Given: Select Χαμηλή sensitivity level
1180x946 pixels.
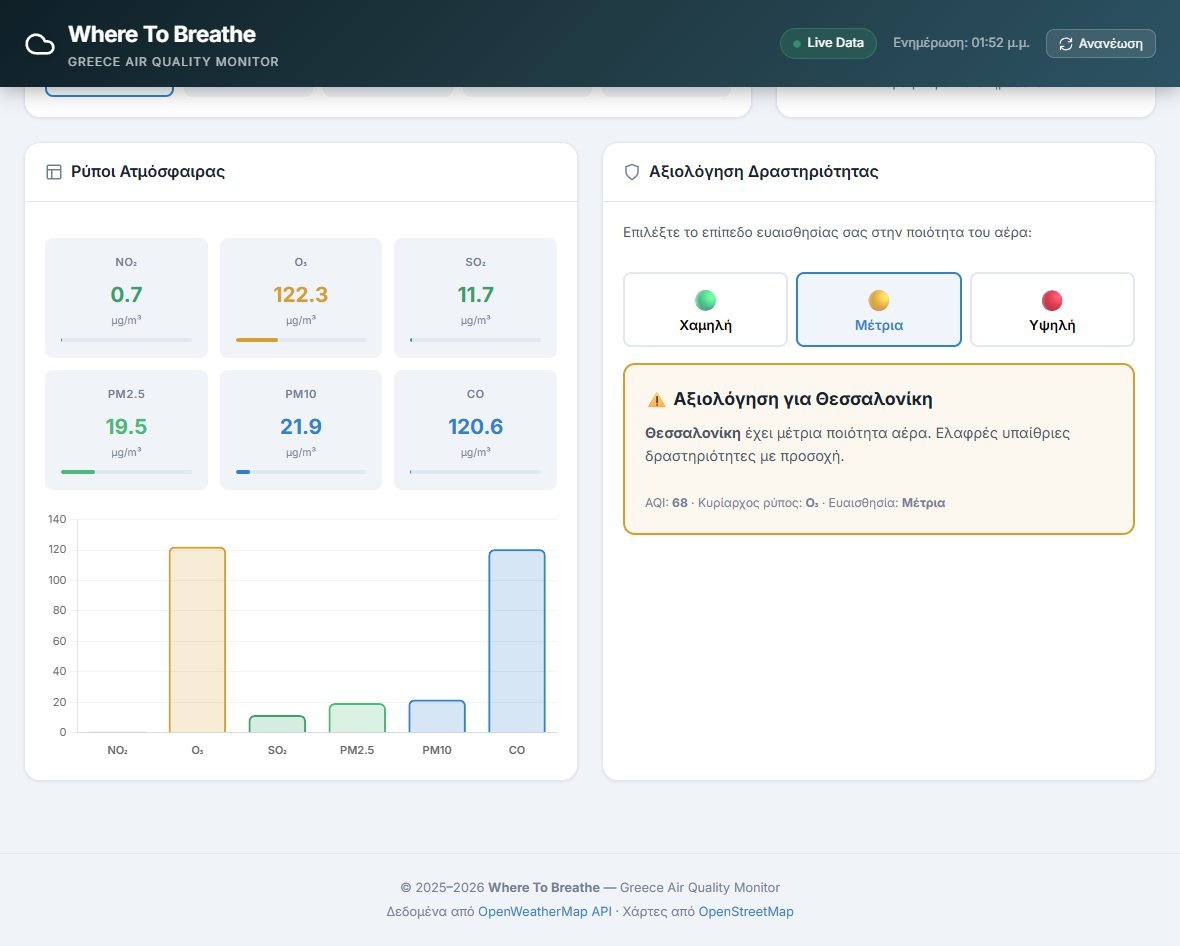Looking at the screenshot, I should click(705, 309).
